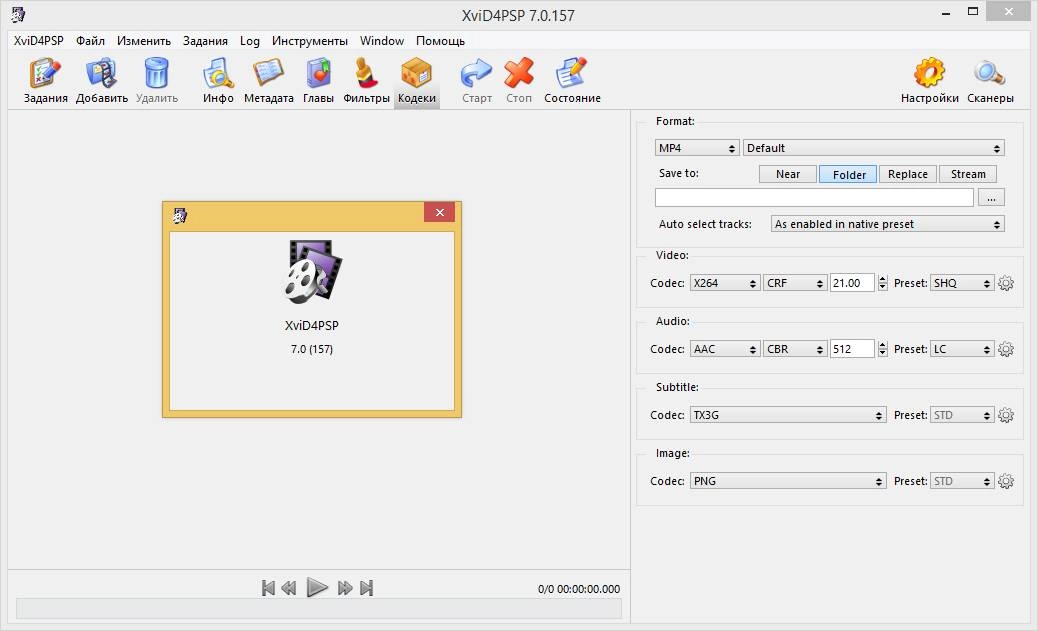The width and height of the screenshot is (1038, 631).
Task: Jump to the last frame button
Action: pyautogui.click(x=367, y=588)
